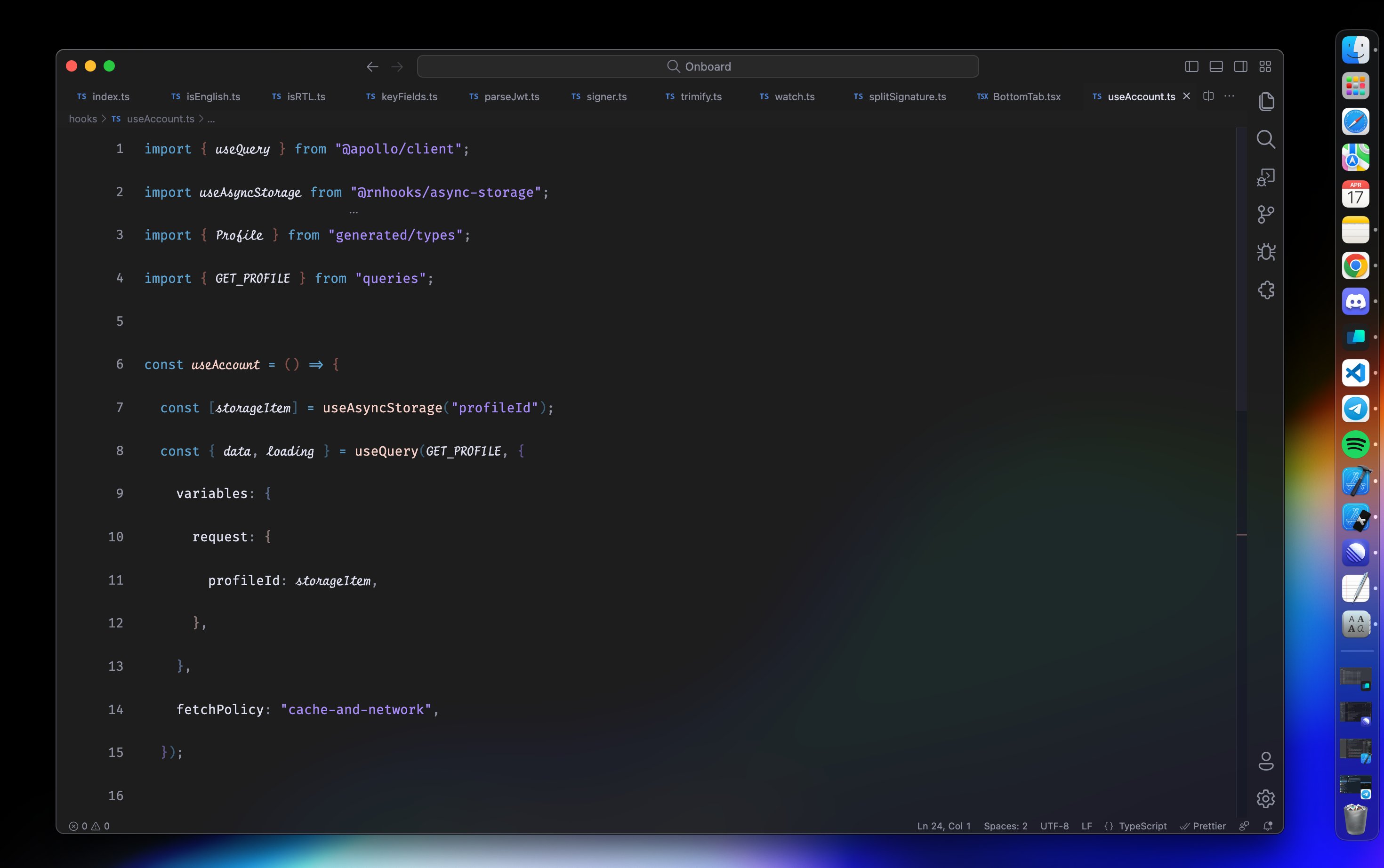This screenshot has width=1384, height=868.
Task: Click the Onboard command center search field
Action: click(698, 66)
